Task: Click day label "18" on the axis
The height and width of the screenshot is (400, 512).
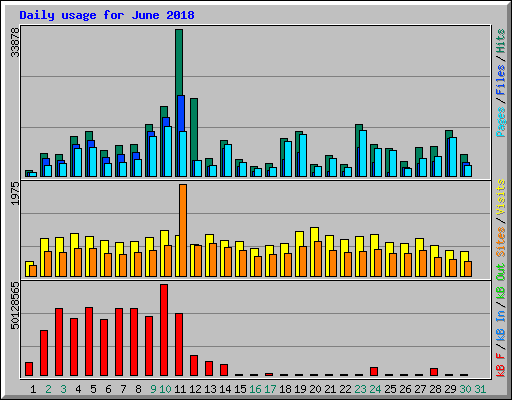Action: [285, 389]
